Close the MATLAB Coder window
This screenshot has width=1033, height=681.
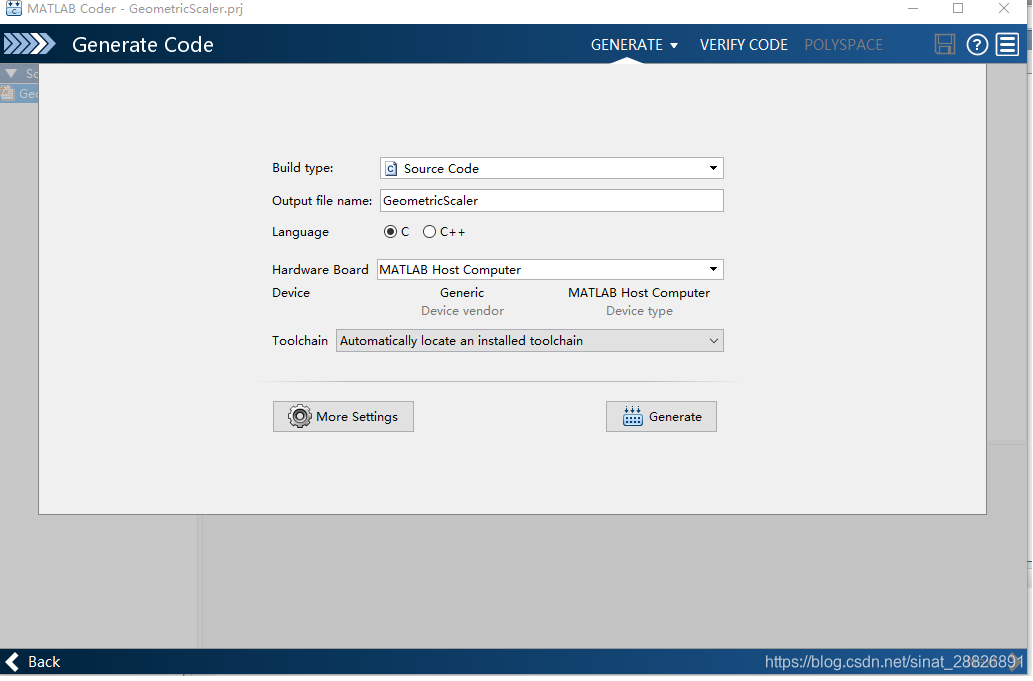point(1003,9)
